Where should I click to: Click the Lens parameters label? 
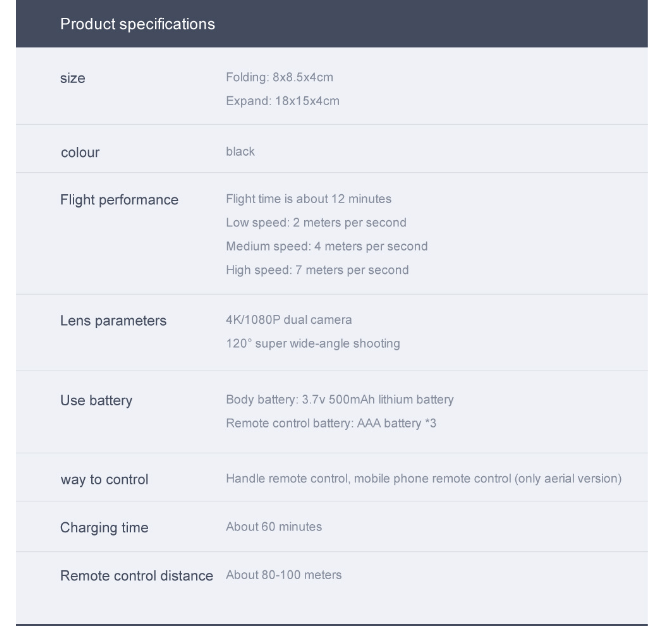113,321
